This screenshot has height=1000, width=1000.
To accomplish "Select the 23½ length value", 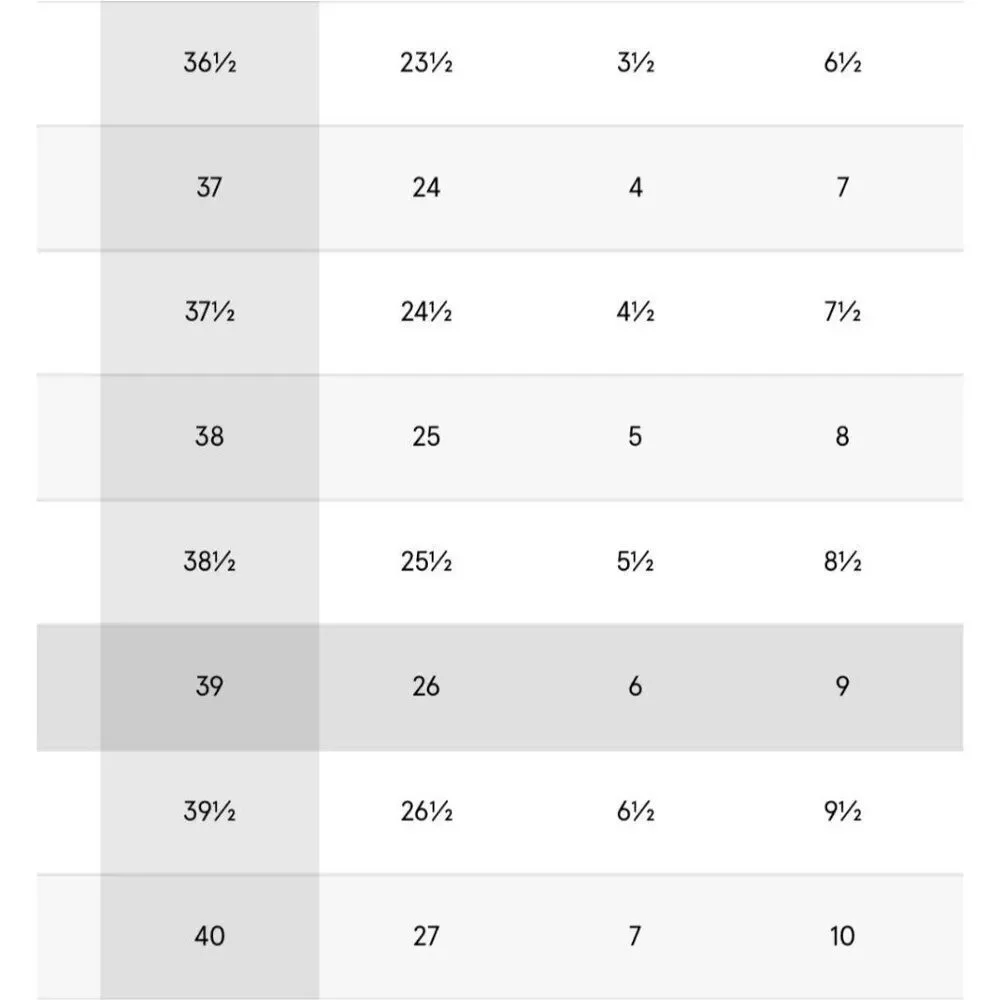I will (x=426, y=62).
